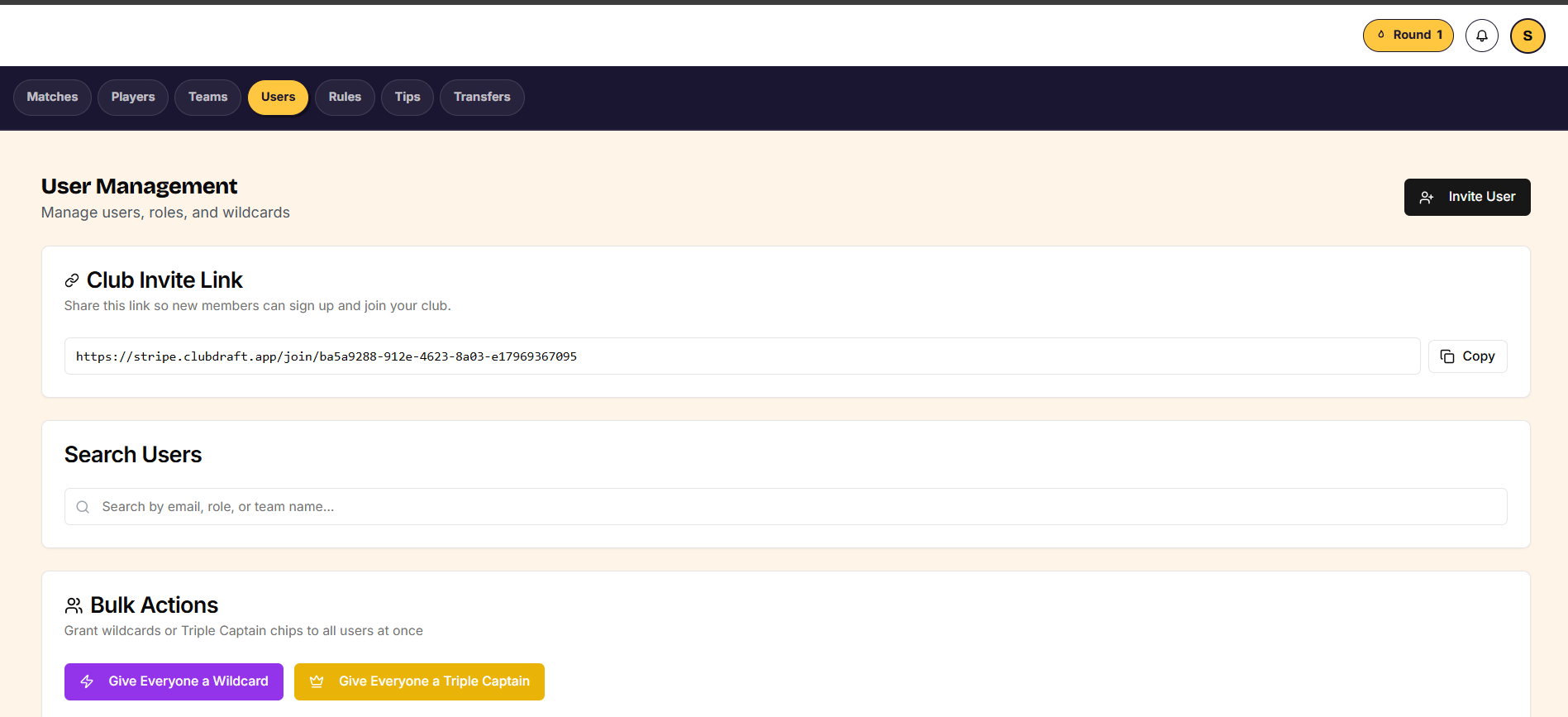Select the Users tab

278,98
